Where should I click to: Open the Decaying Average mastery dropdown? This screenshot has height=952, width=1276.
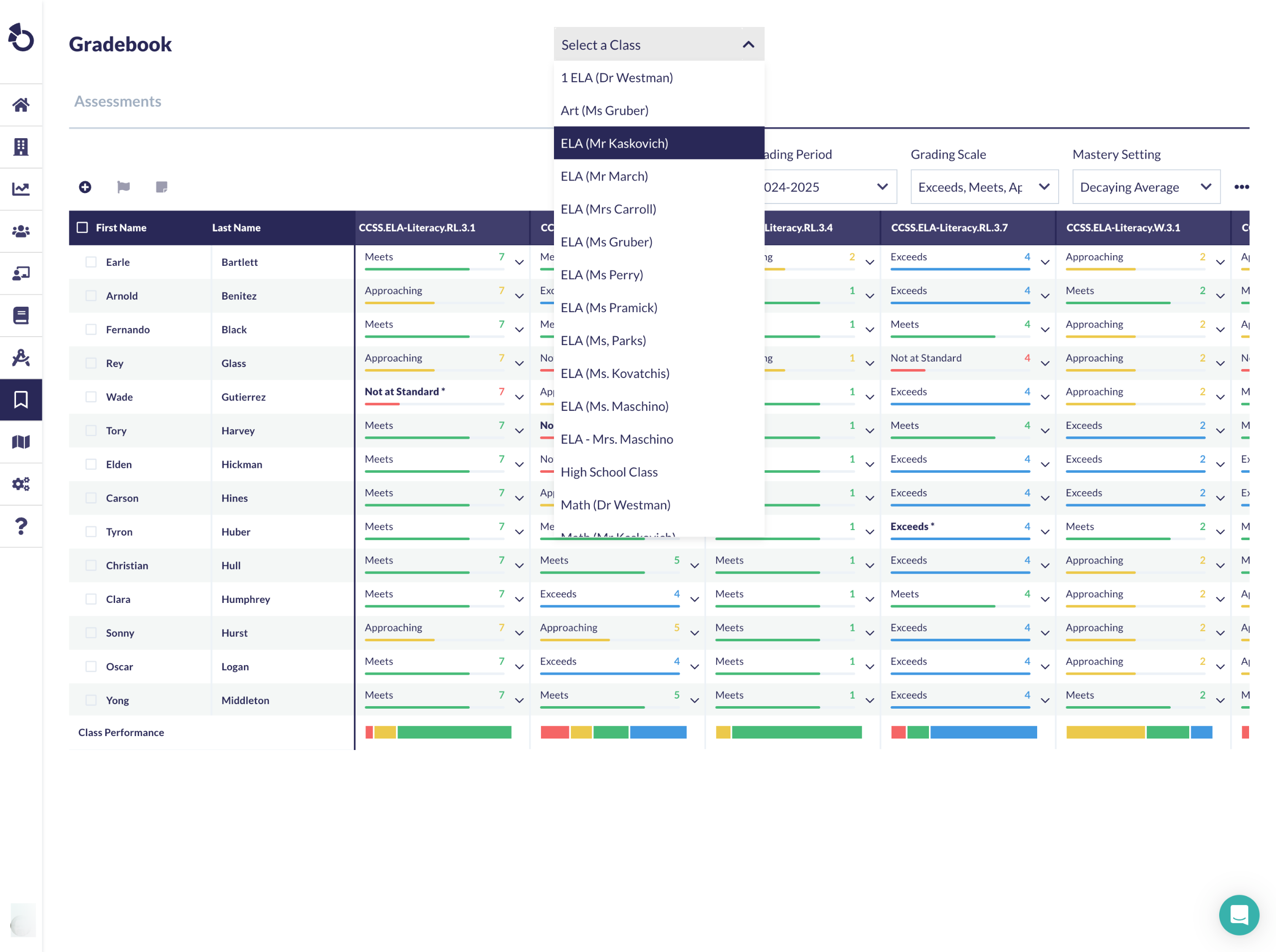tap(1145, 187)
